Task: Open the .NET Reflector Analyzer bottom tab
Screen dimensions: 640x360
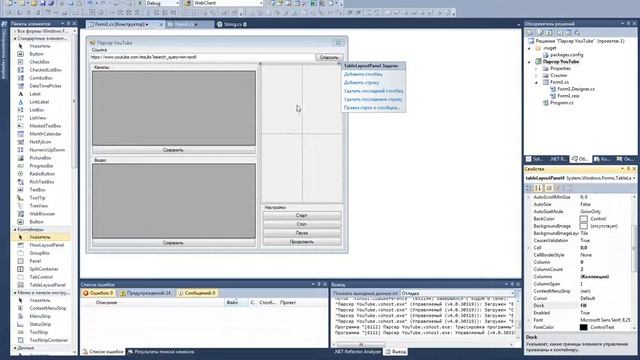Action: (357, 351)
